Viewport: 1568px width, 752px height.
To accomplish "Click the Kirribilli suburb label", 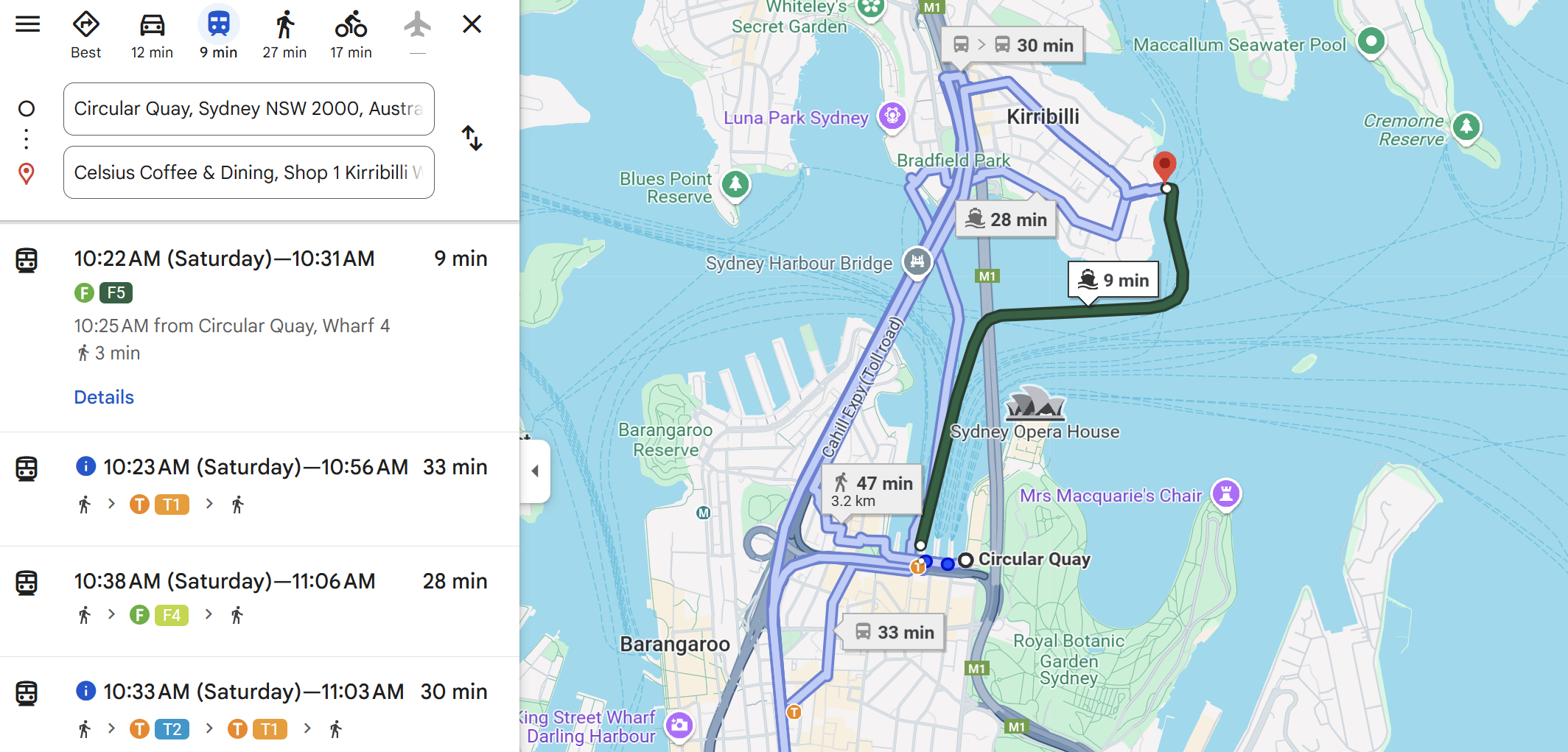I will click(1043, 116).
